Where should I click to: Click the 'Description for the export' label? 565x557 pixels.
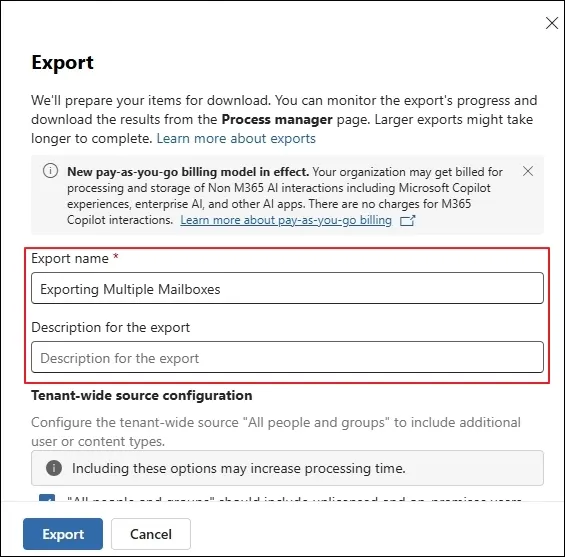(111, 327)
